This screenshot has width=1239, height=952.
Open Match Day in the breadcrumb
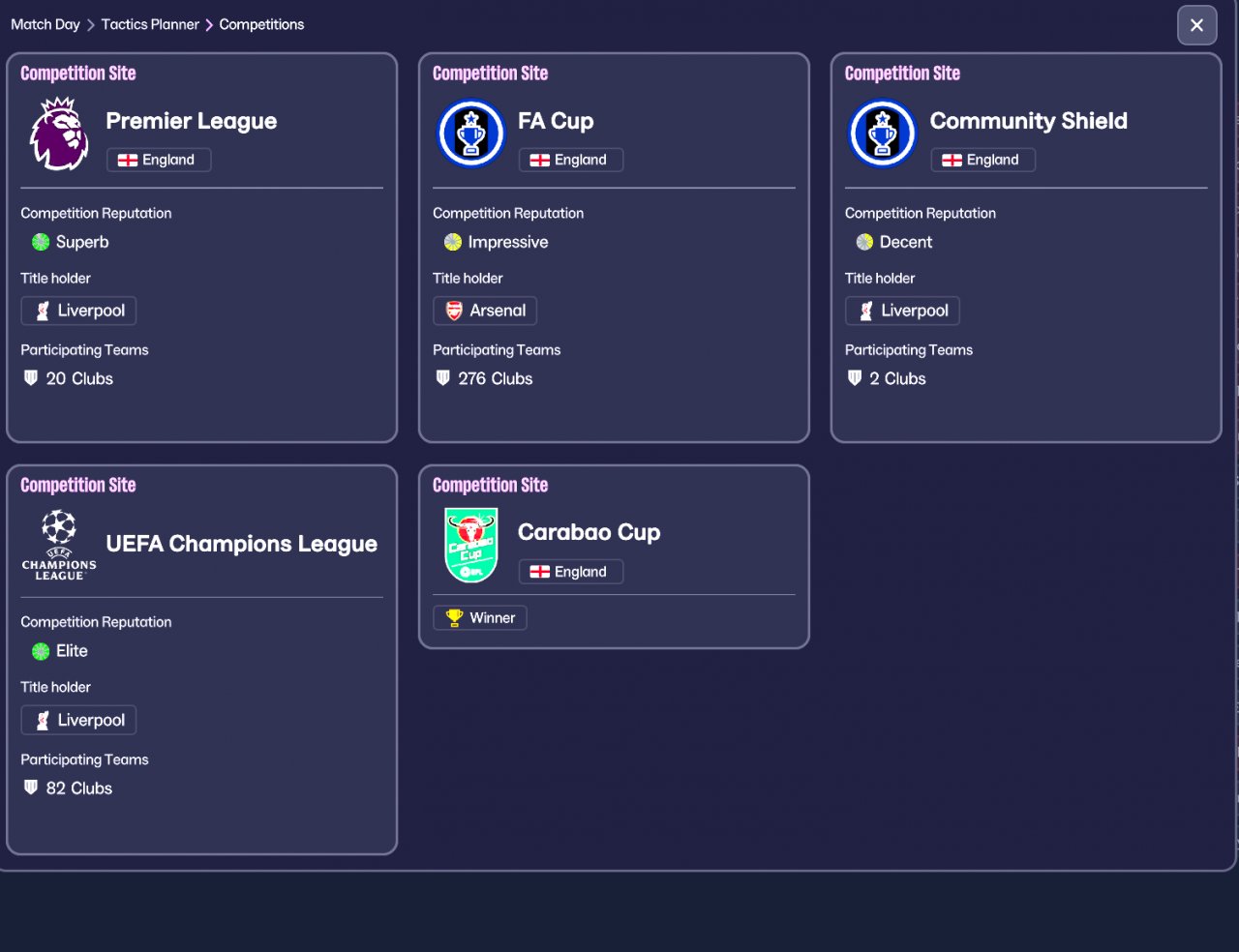tap(45, 24)
